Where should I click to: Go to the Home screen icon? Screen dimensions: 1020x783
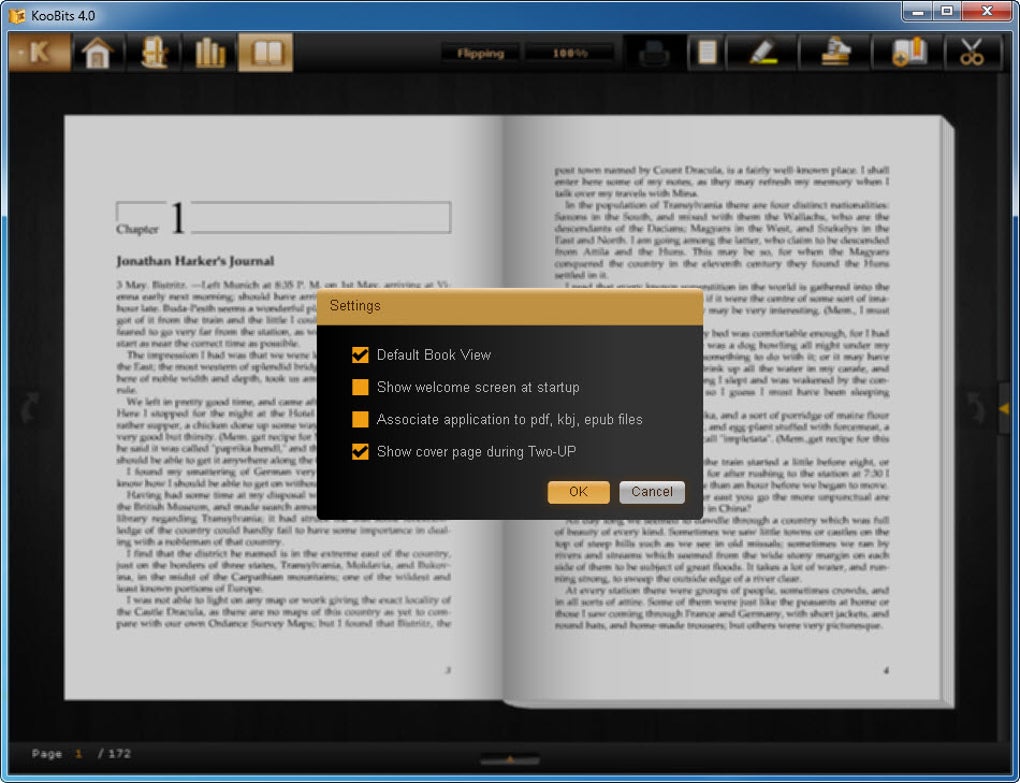click(98, 52)
